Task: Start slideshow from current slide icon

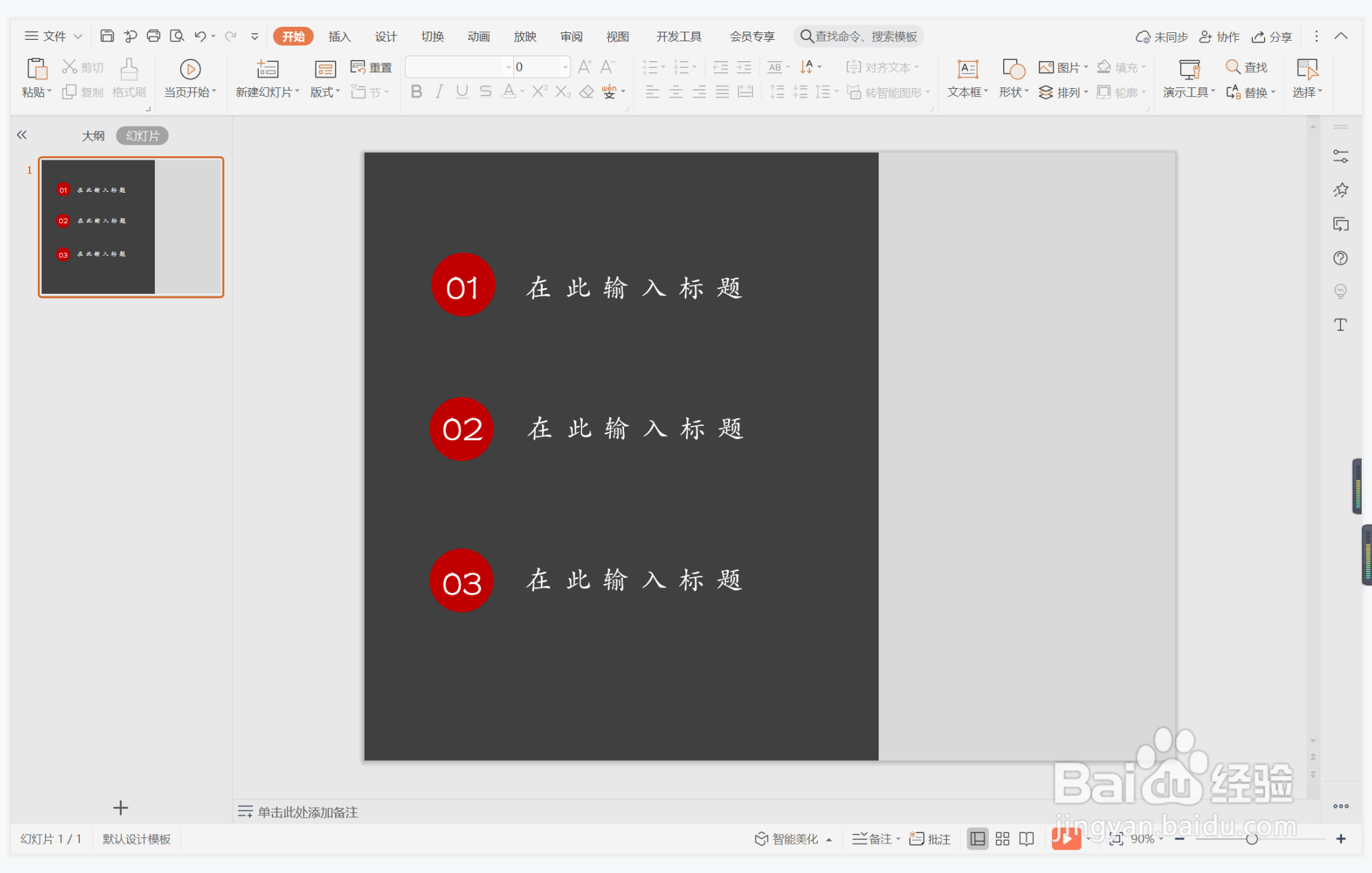Action: click(x=190, y=69)
